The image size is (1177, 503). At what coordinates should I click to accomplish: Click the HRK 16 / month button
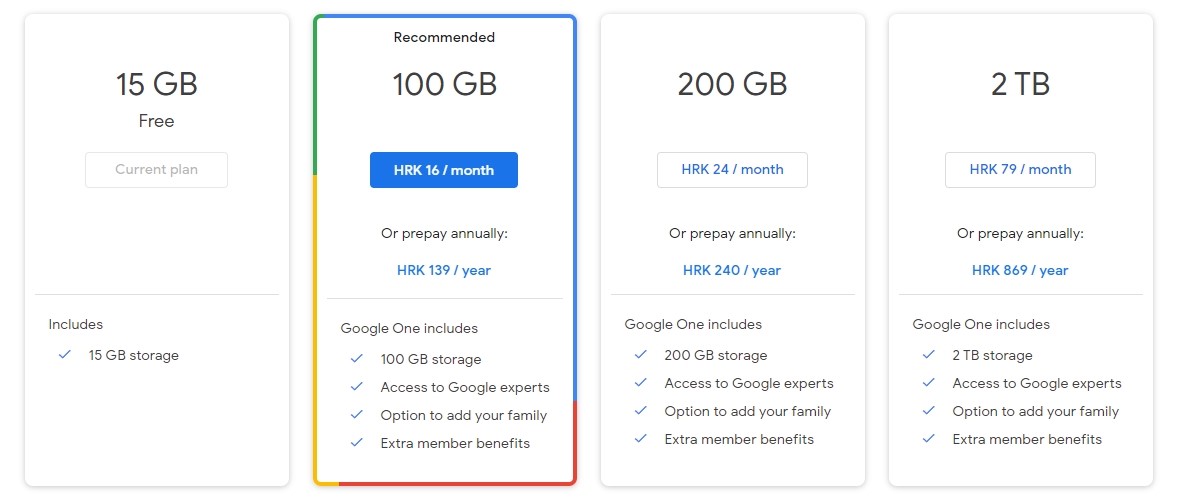tap(444, 170)
